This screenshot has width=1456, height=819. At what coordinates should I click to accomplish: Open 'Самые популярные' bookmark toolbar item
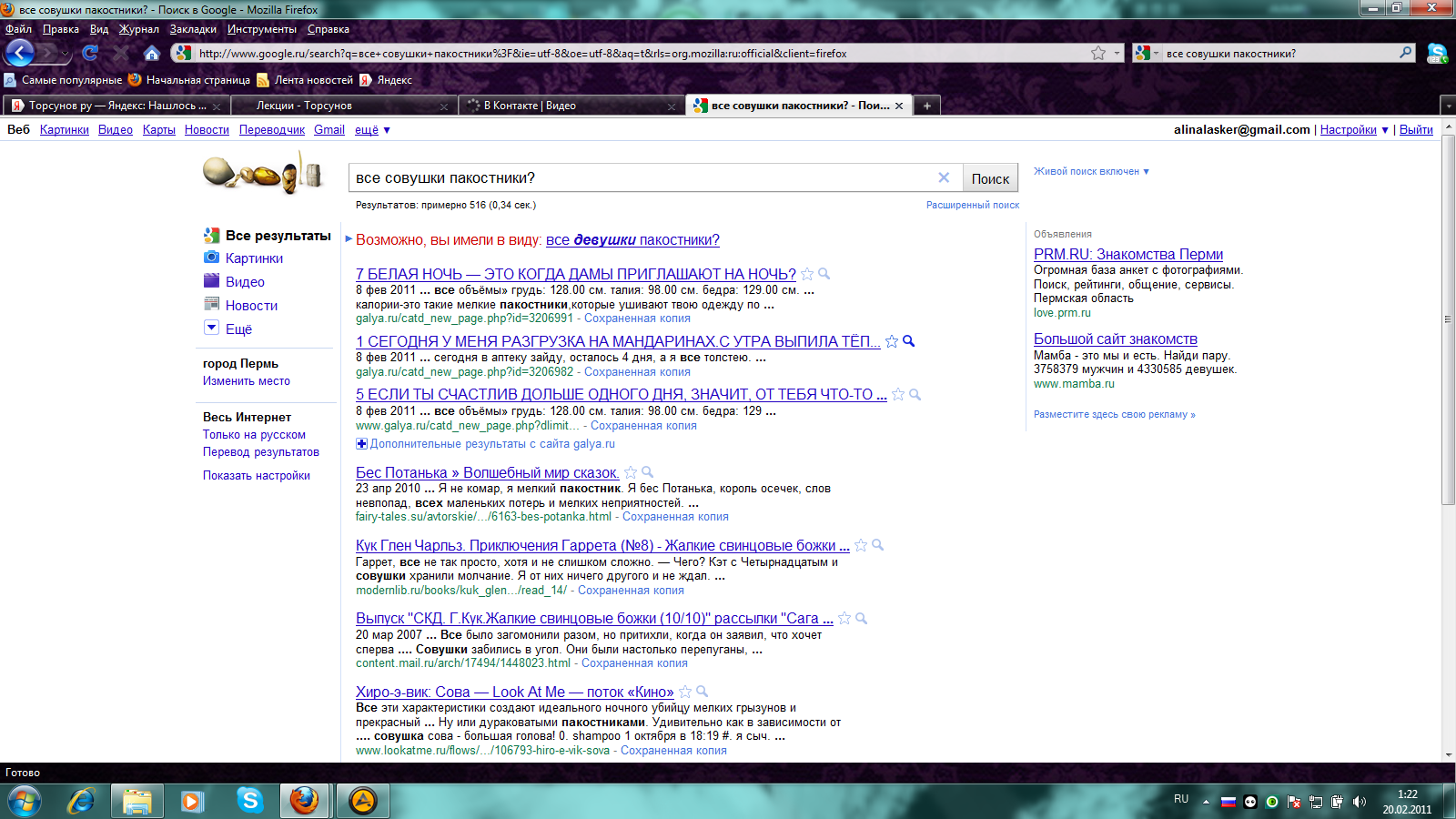click(64, 80)
